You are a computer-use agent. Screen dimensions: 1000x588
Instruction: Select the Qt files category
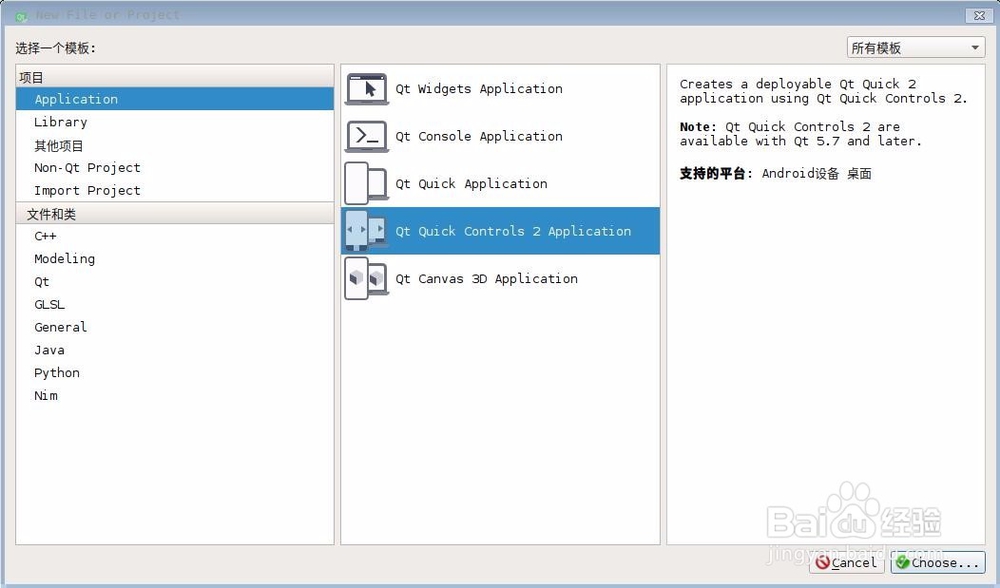[175, 282]
